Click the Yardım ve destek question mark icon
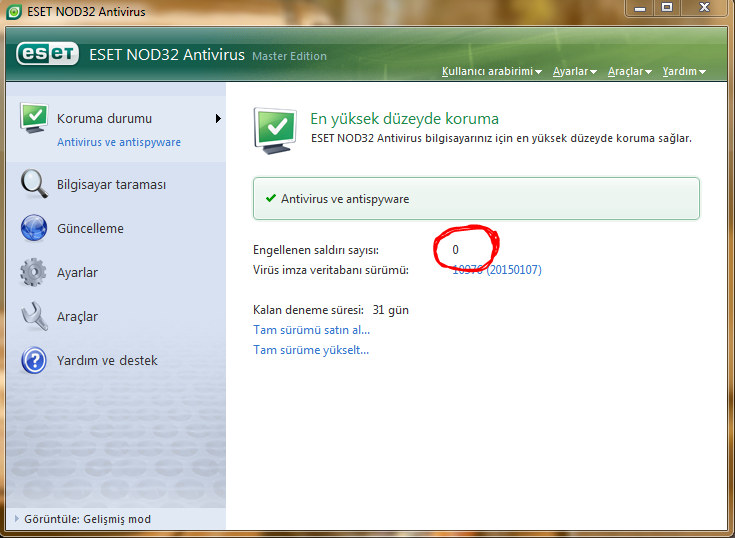Image resolution: width=735 pixels, height=538 pixels. [34, 360]
